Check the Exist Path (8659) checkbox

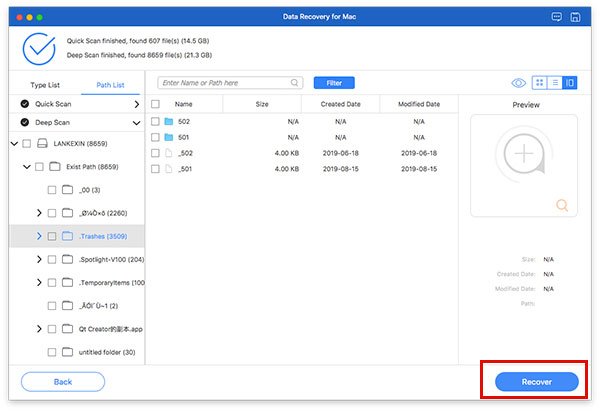[39, 166]
